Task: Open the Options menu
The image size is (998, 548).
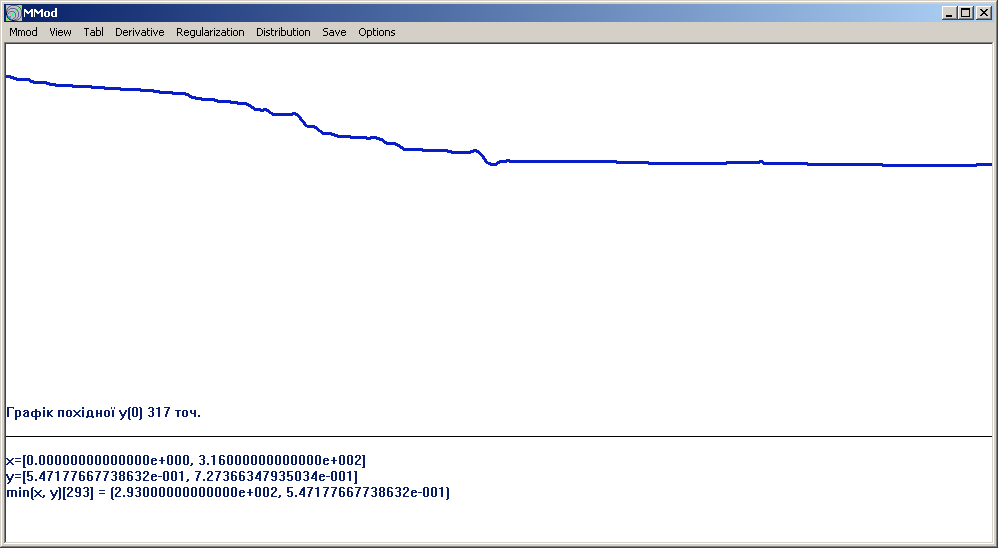Action: point(377,32)
